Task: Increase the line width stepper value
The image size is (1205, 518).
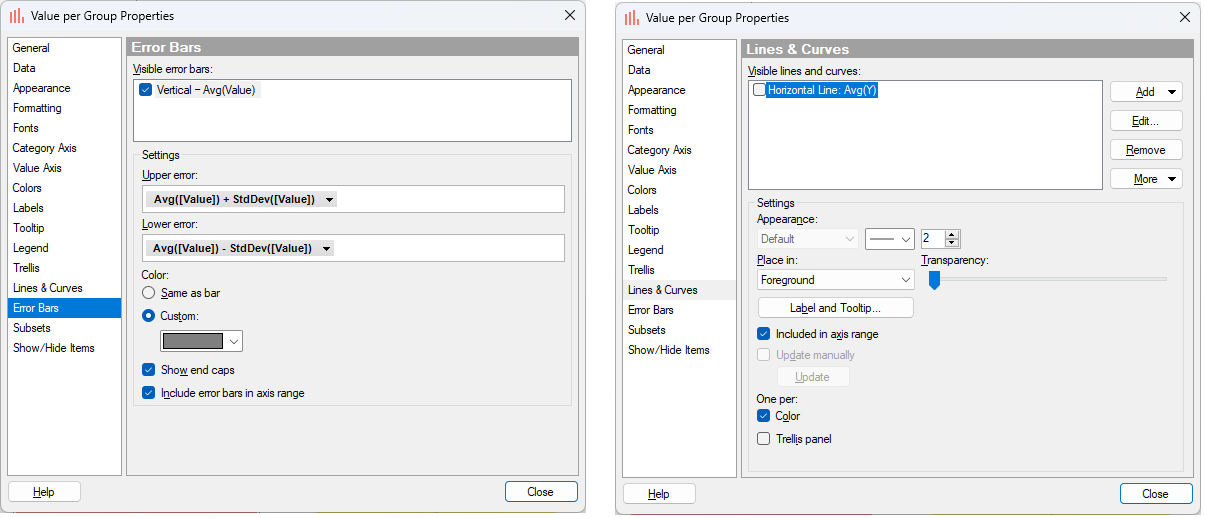Action: [952, 234]
